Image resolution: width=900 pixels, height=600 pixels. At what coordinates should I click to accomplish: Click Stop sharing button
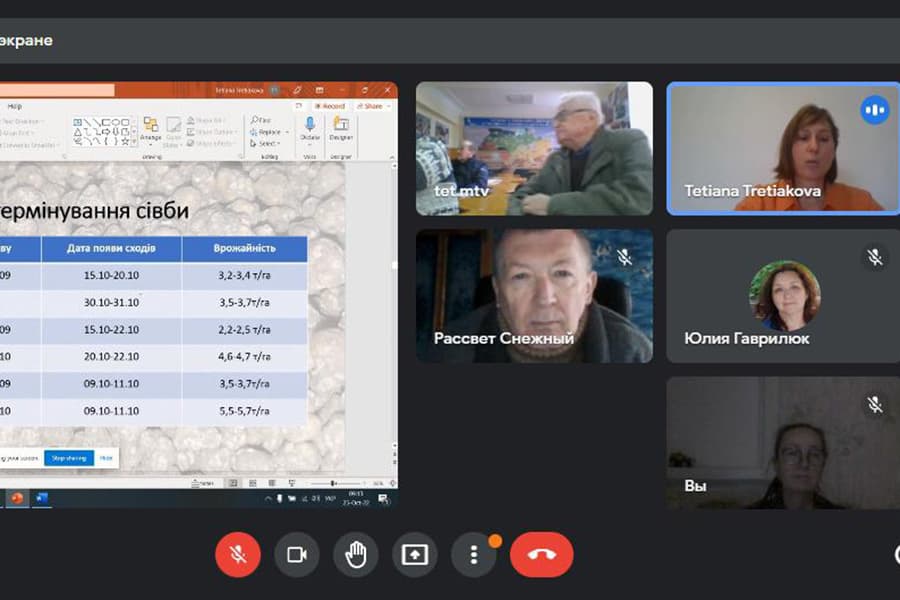(69, 458)
